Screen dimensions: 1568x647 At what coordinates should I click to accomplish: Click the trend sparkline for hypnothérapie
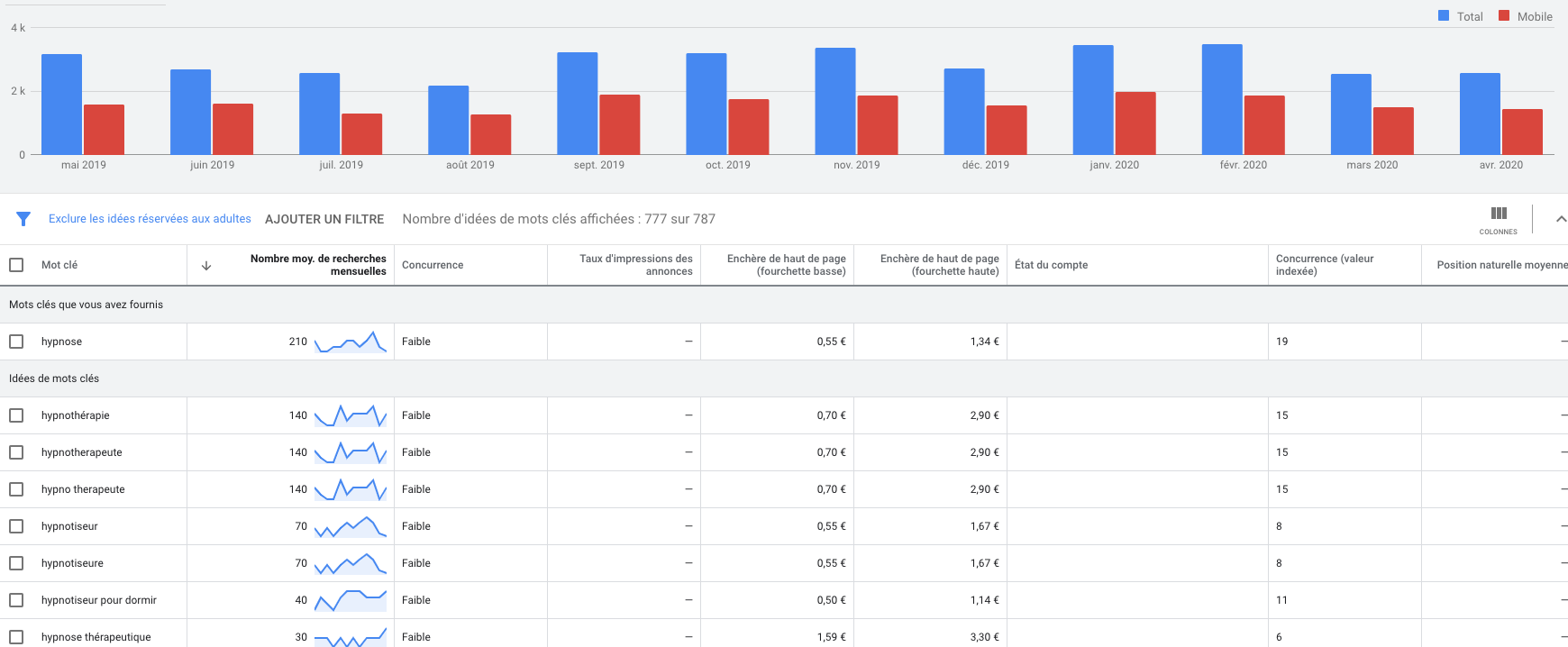point(351,415)
